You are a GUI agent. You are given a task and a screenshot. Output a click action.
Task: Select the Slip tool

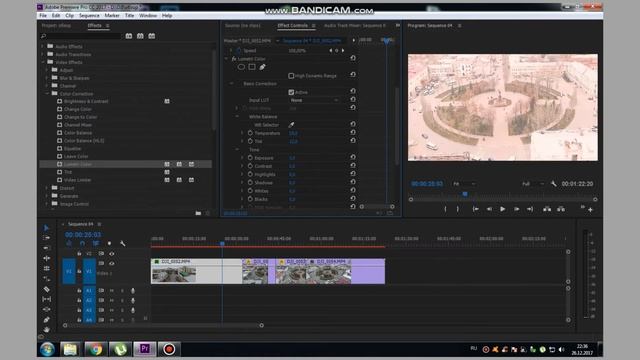tap(47, 299)
